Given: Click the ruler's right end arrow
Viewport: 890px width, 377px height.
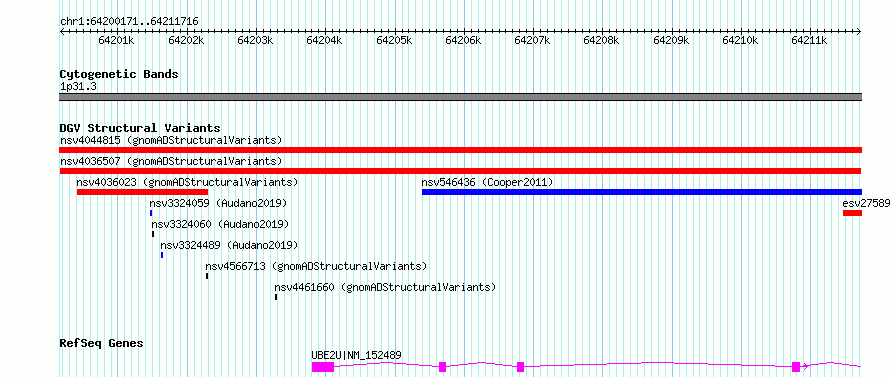Looking at the screenshot, I should pyautogui.click(x=859, y=31).
